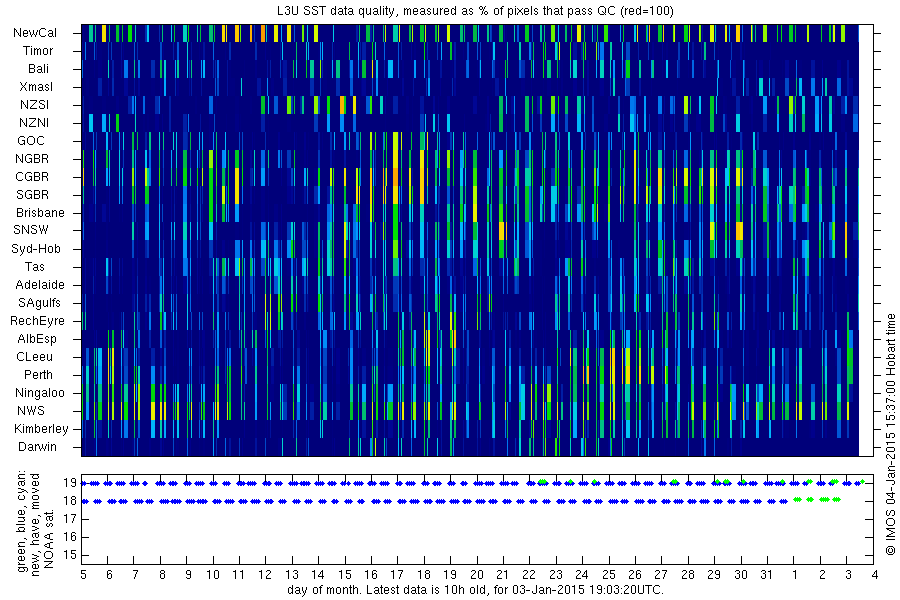Click the CGBR region label

(32, 177)
